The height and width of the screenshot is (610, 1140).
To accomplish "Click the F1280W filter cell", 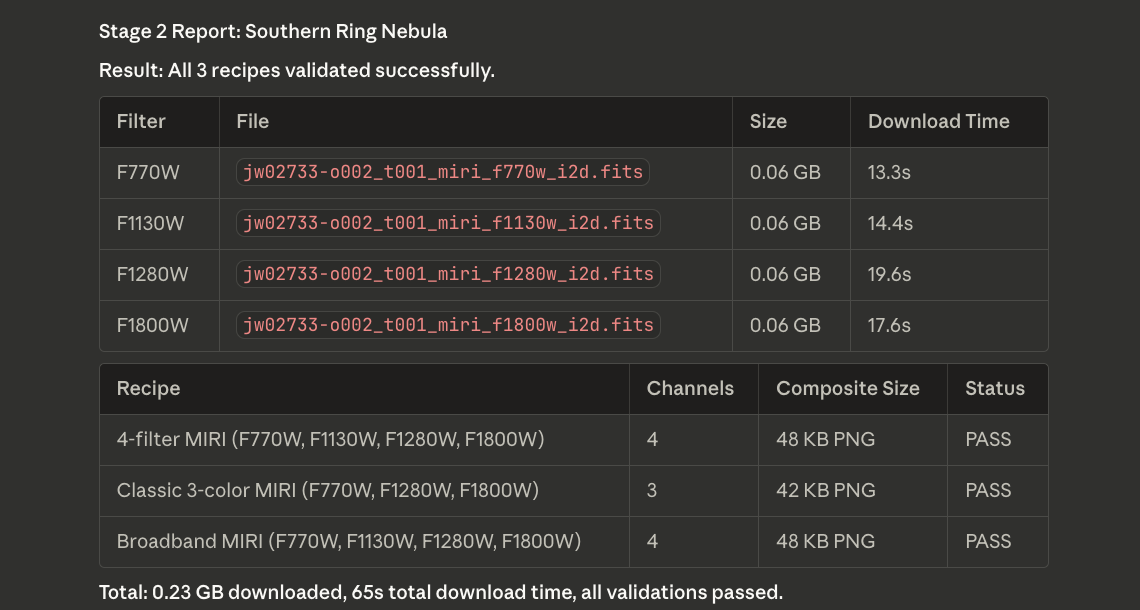I will pos(153,274).
